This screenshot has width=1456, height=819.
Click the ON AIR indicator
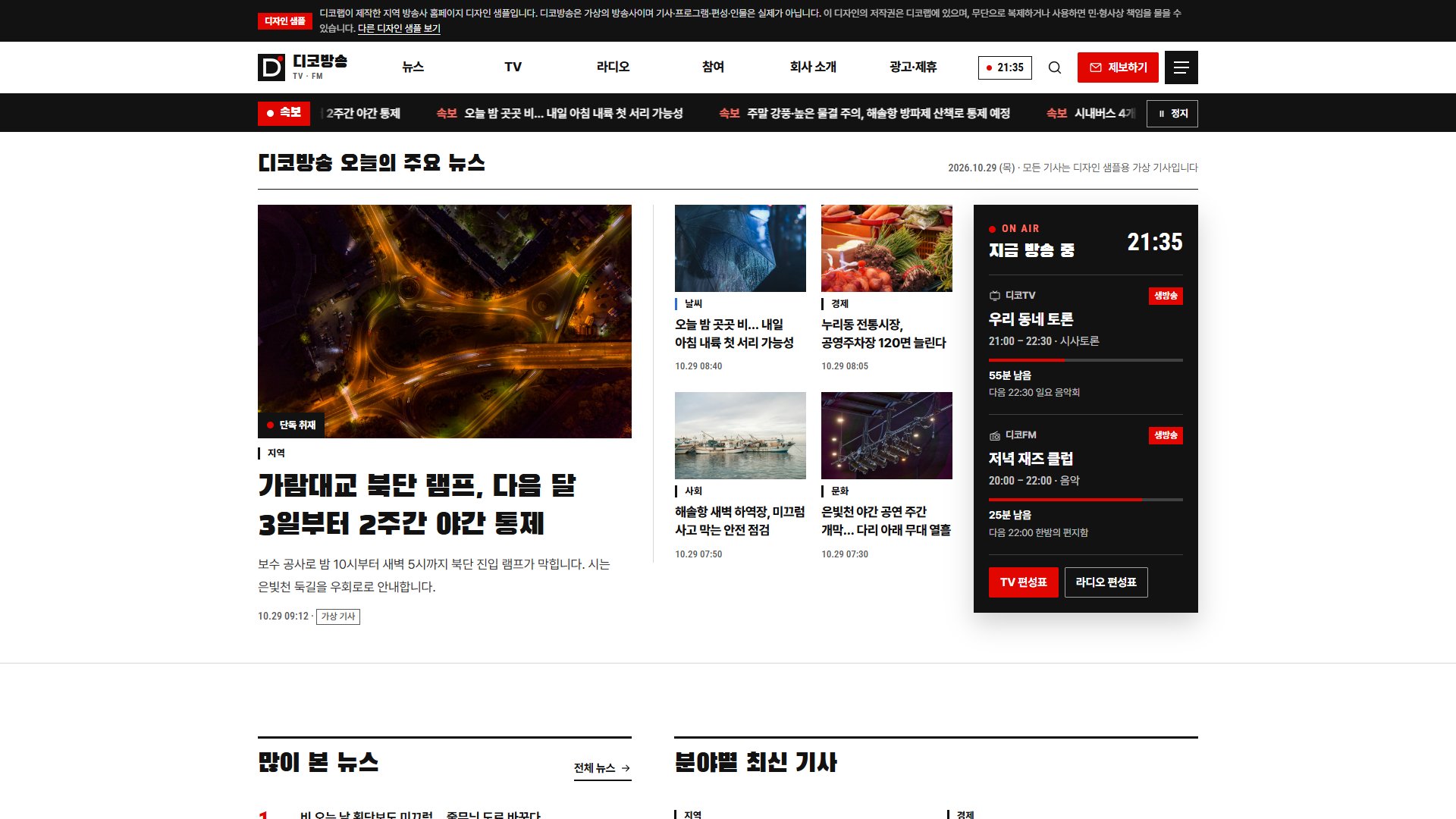pyautogui.click(x=1014, y=228)
